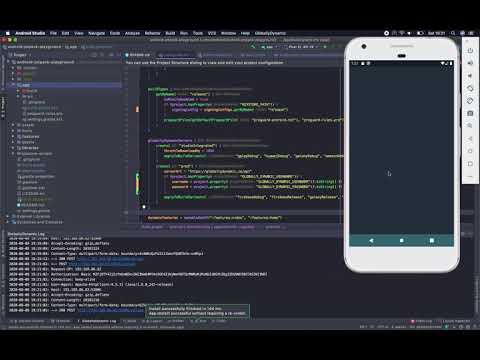Click the emulator zoom magnifier icon
This screenshot has width=480, height=360.
[470, 126]
